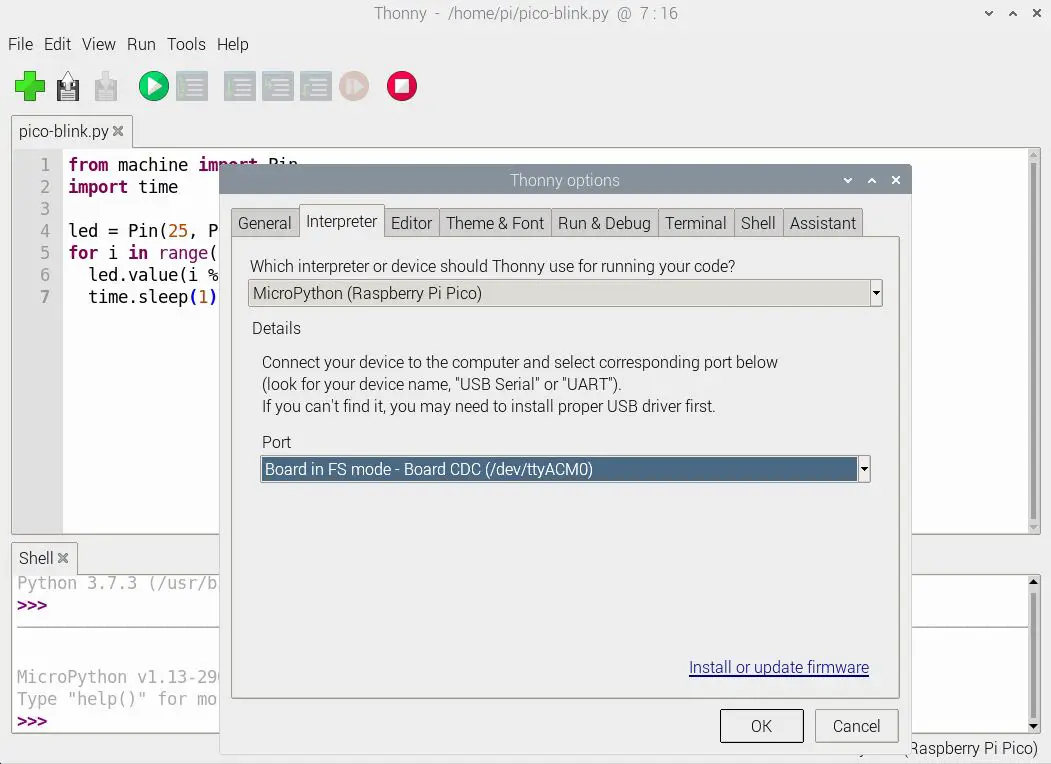Screen dimensions: 1051x764
Task: Open the Port dropdown list
Action: click(x=864, y=469)
